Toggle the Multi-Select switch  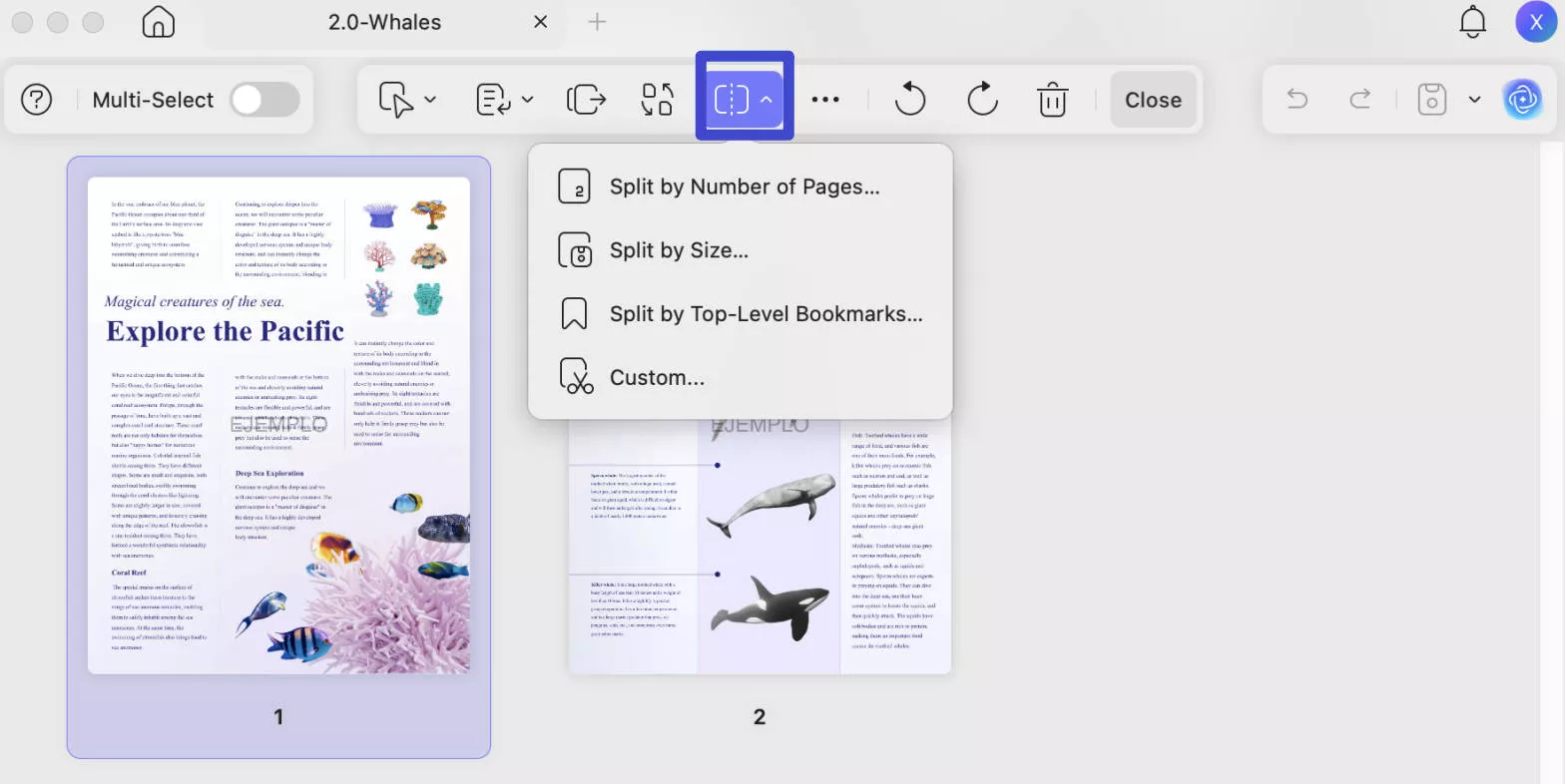point(264,100)
